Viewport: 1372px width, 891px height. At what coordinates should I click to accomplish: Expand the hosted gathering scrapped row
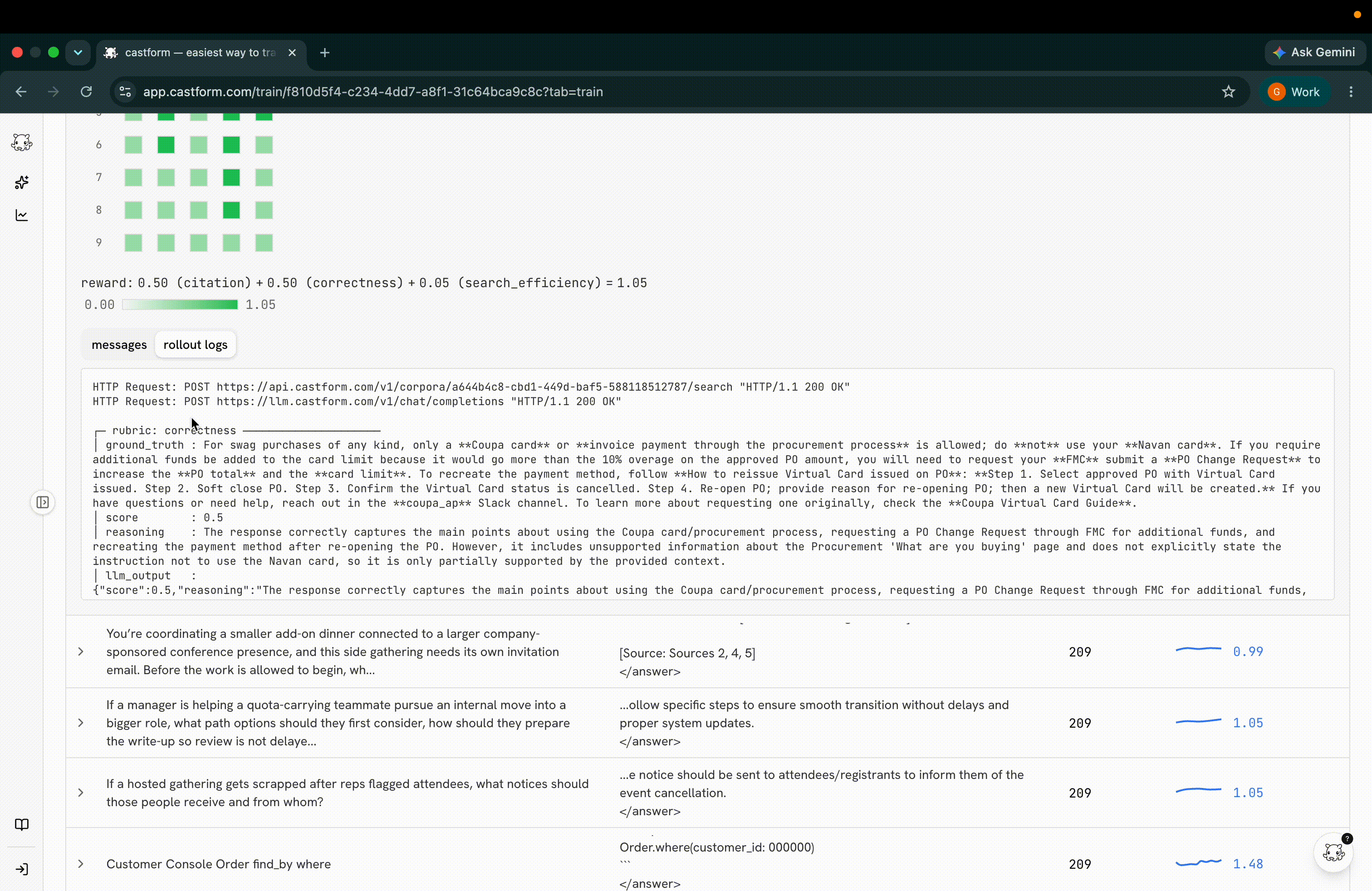pyautogui.click(x=81, y=793)
